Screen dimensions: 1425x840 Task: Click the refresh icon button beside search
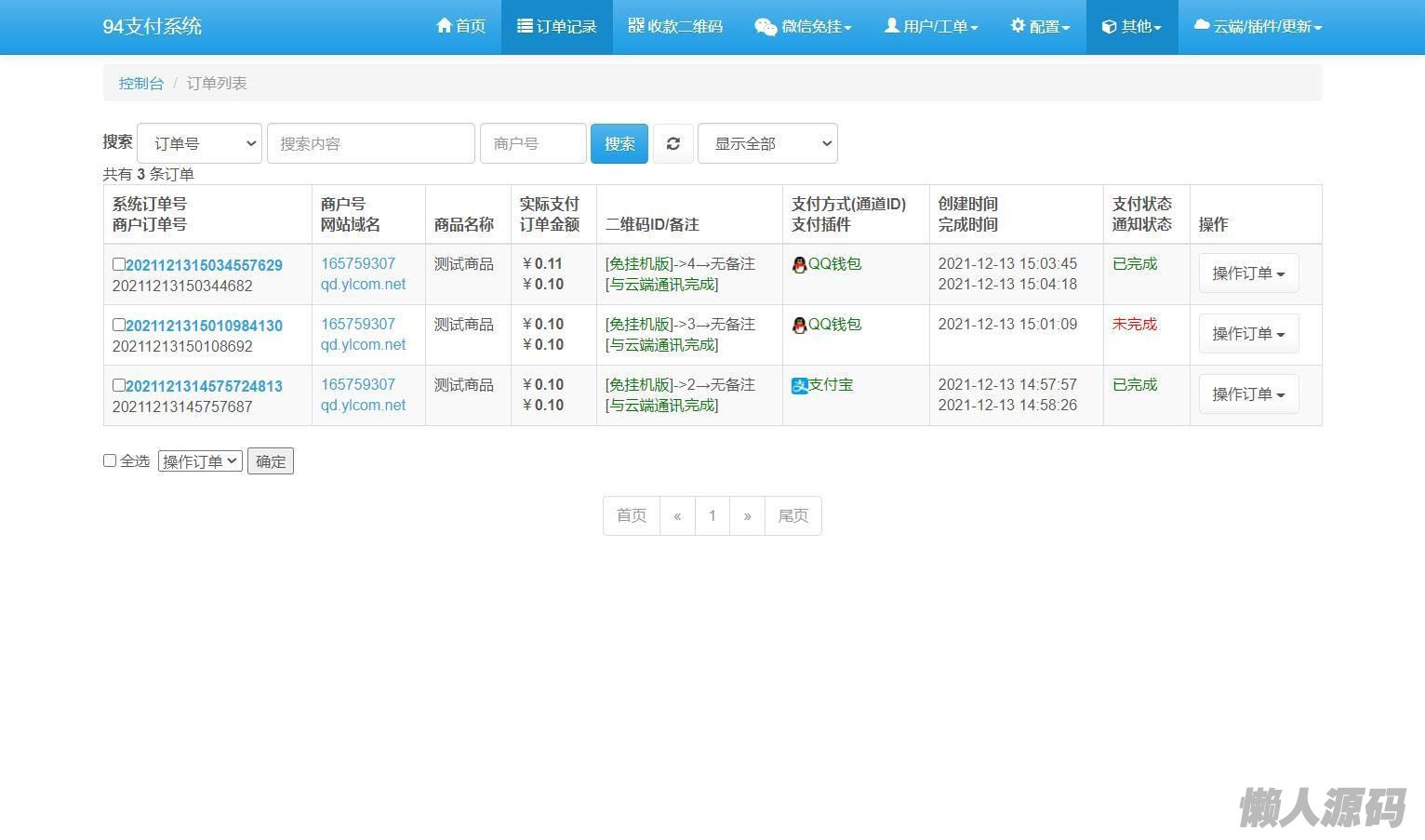pyautogui.click(x=673, y=143)
